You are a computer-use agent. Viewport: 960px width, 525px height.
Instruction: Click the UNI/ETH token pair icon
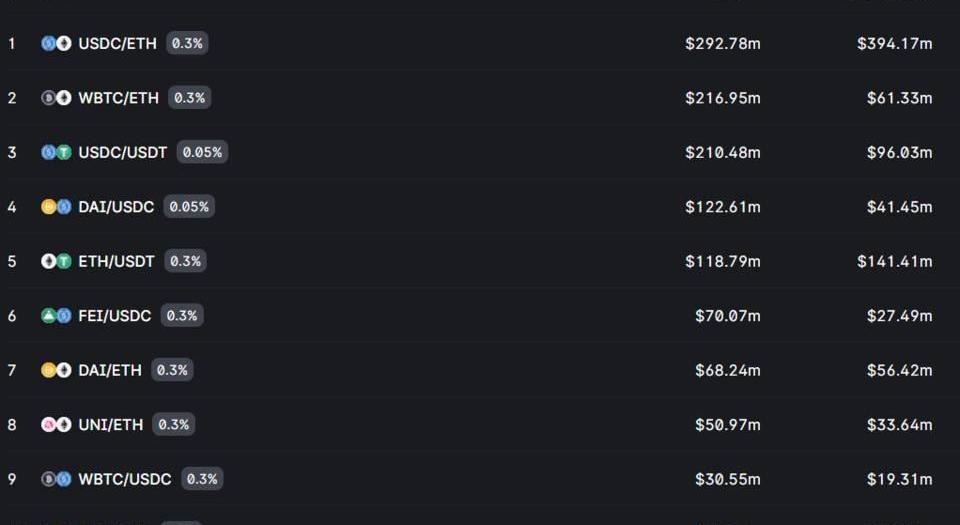(56, 425)
